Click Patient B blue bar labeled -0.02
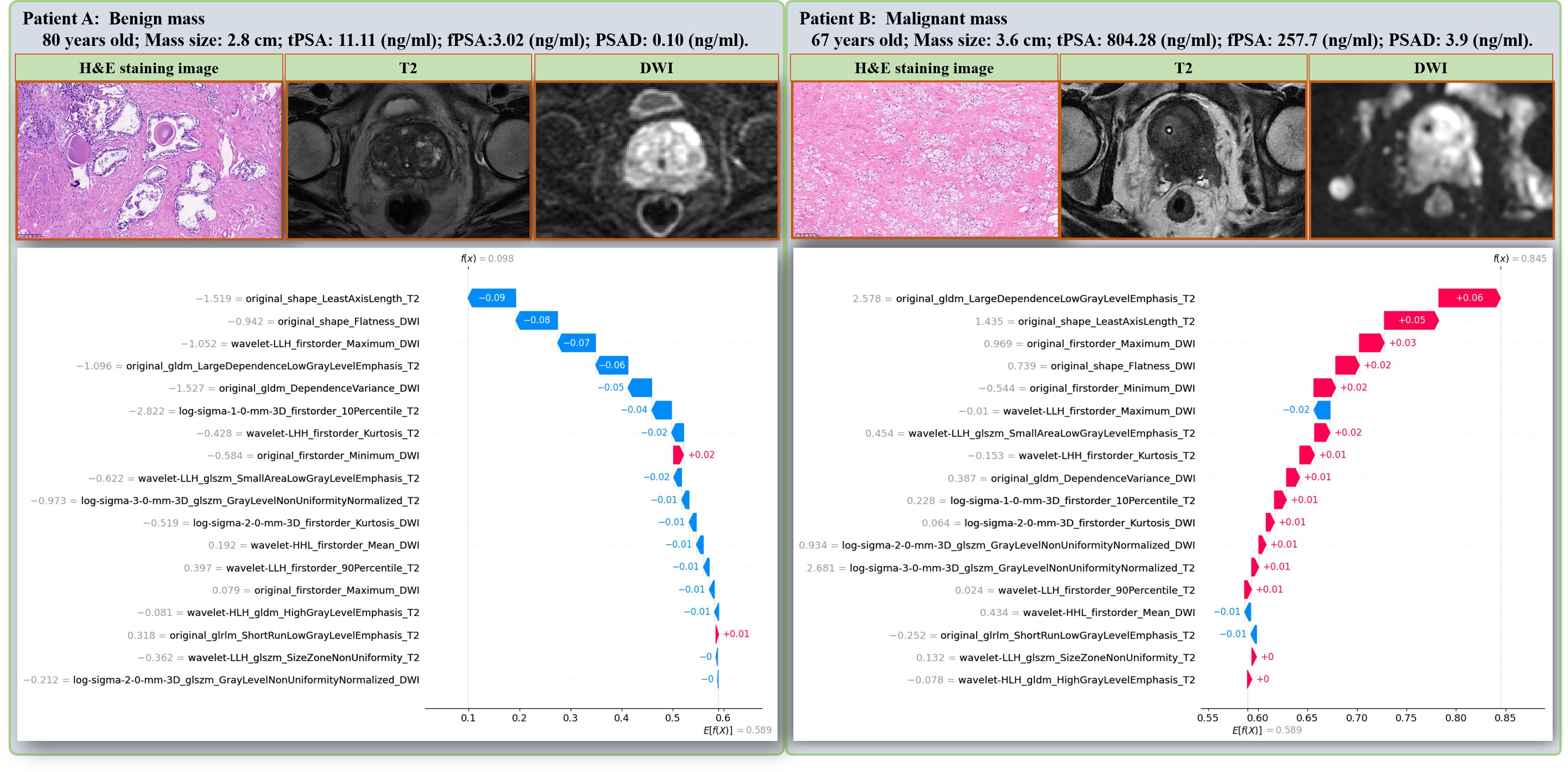The height and width of the screenshot is (772, 1568). [x=1322, y=410]
